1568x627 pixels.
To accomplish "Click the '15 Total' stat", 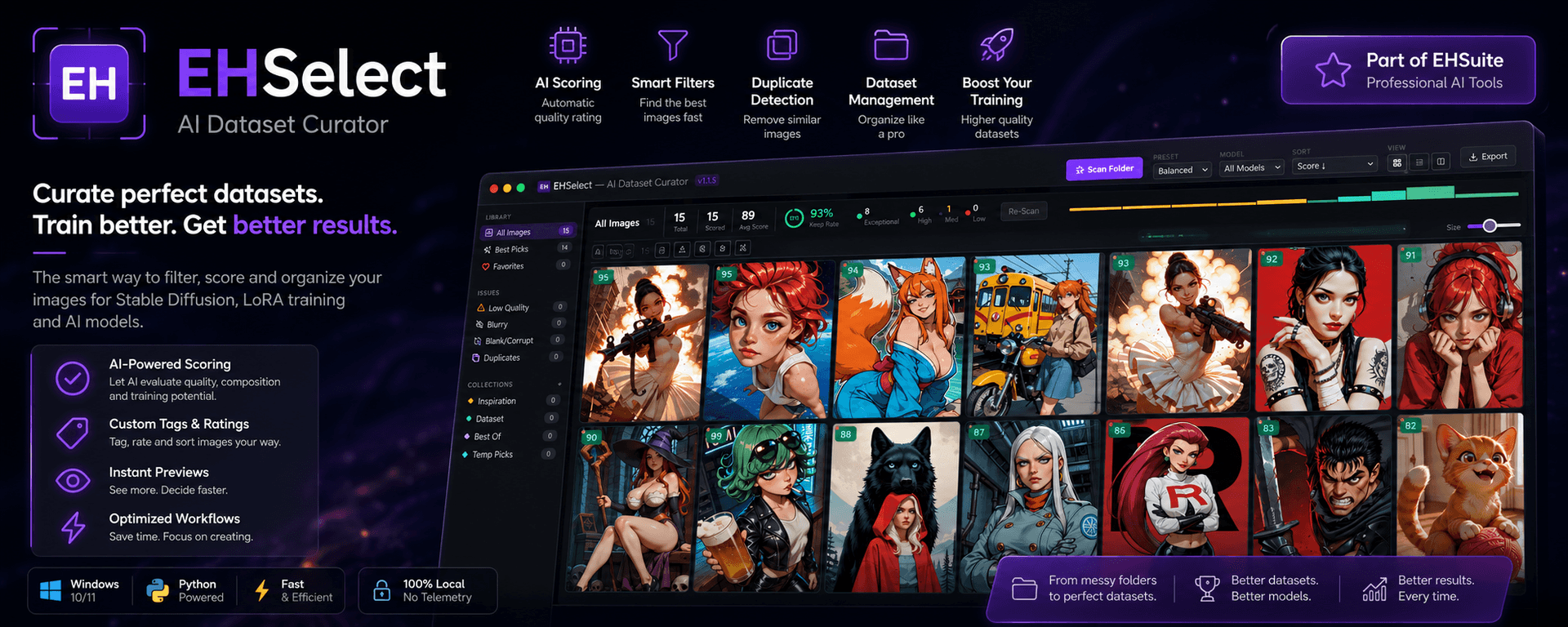I will coord(679,221).
